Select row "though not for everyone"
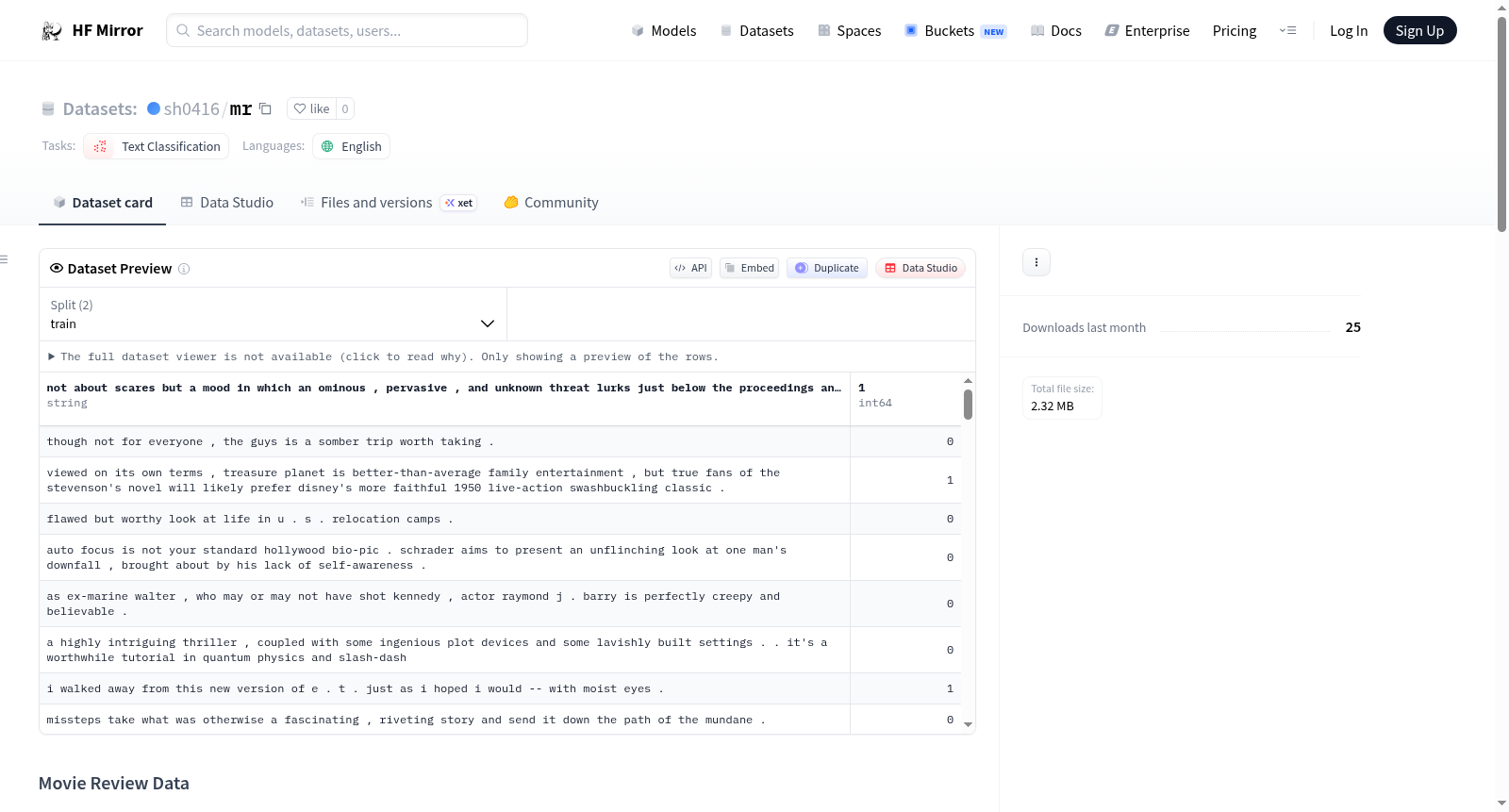1509x812 pixels. (500, 441)
